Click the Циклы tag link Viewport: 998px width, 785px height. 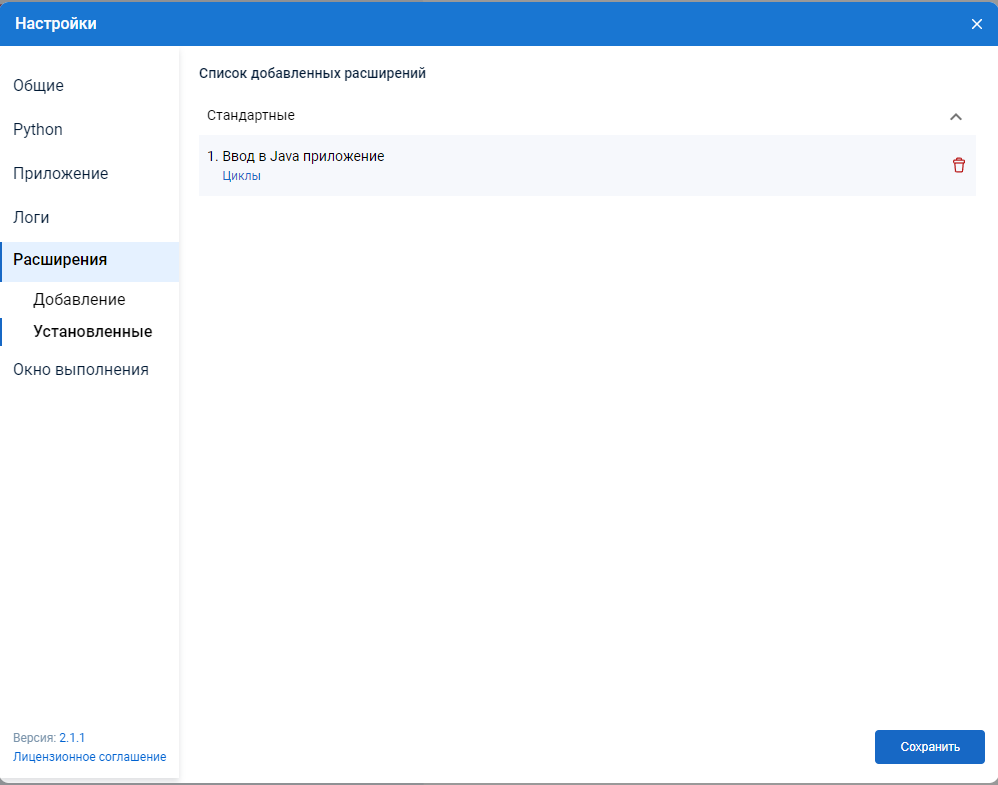tap(241, 176)
